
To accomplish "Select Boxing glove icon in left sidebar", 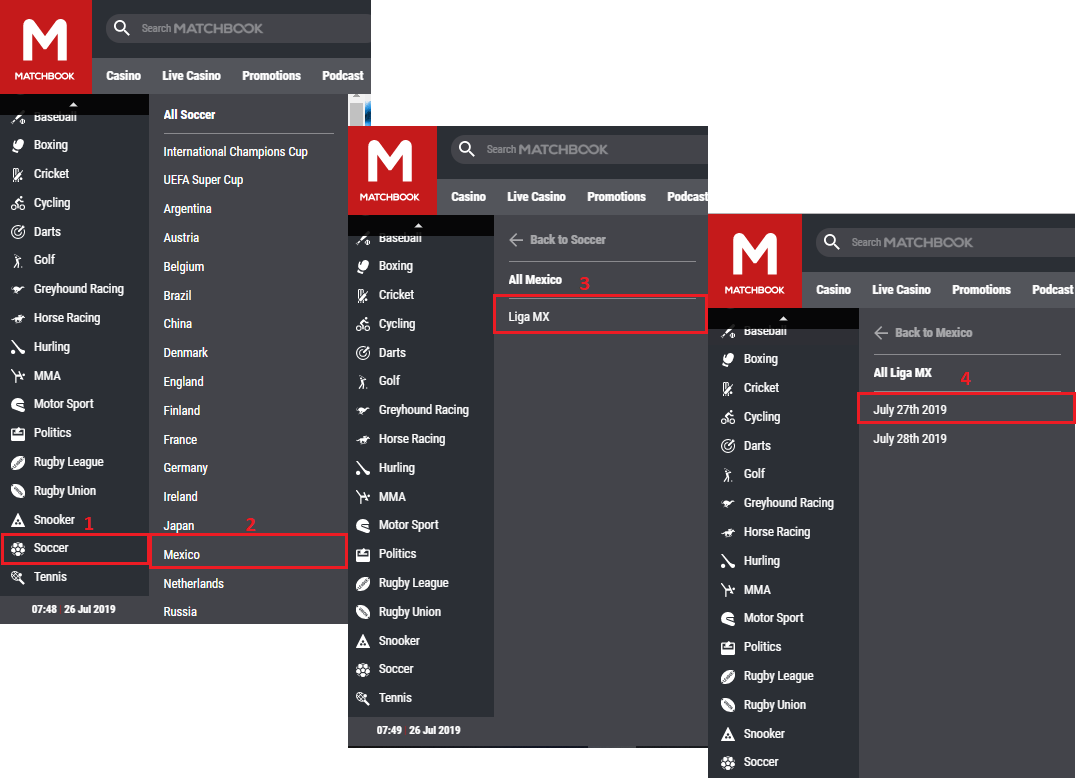I will [18, 145].
